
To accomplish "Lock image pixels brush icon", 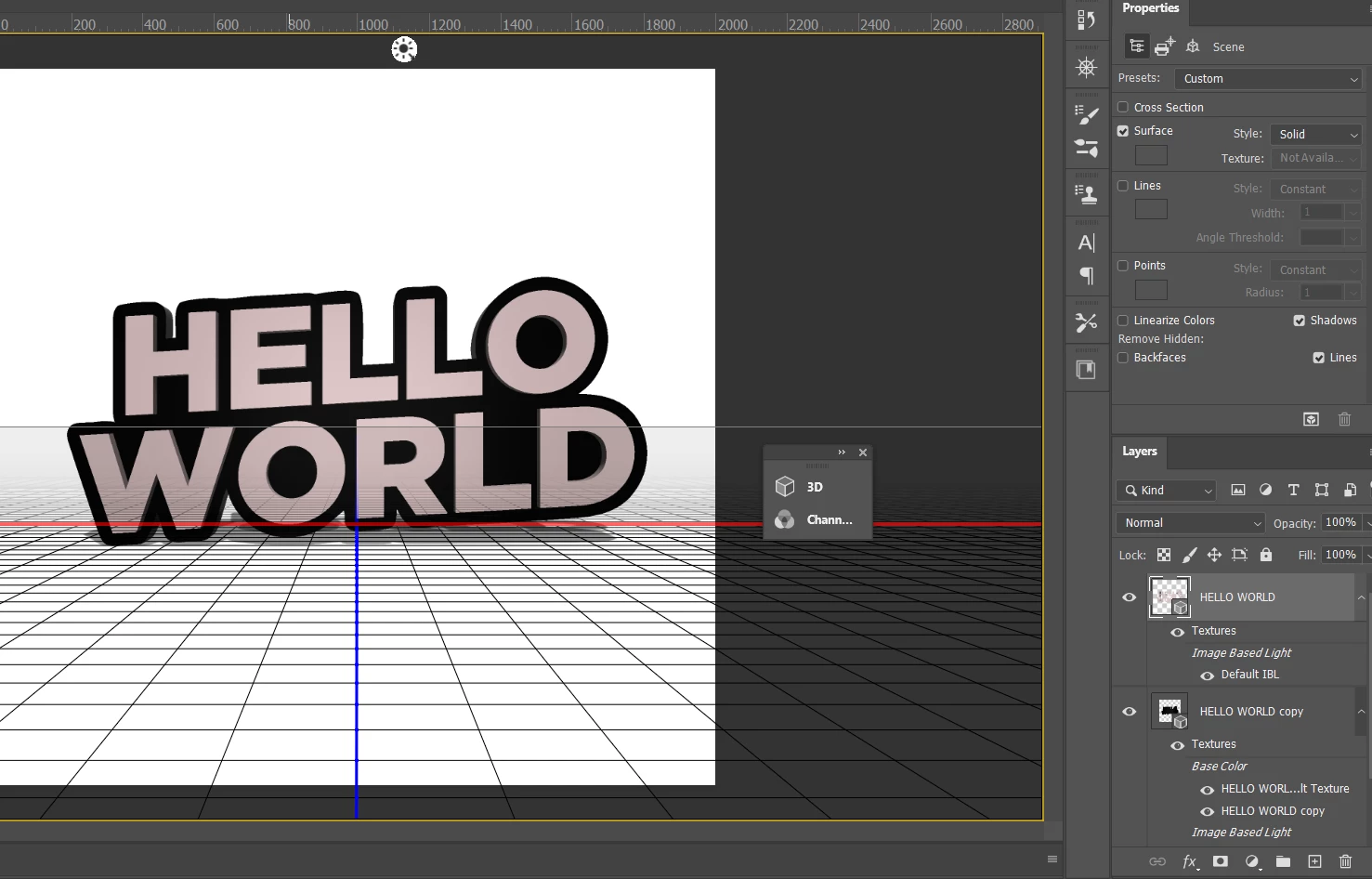I will click(1189, 555).
